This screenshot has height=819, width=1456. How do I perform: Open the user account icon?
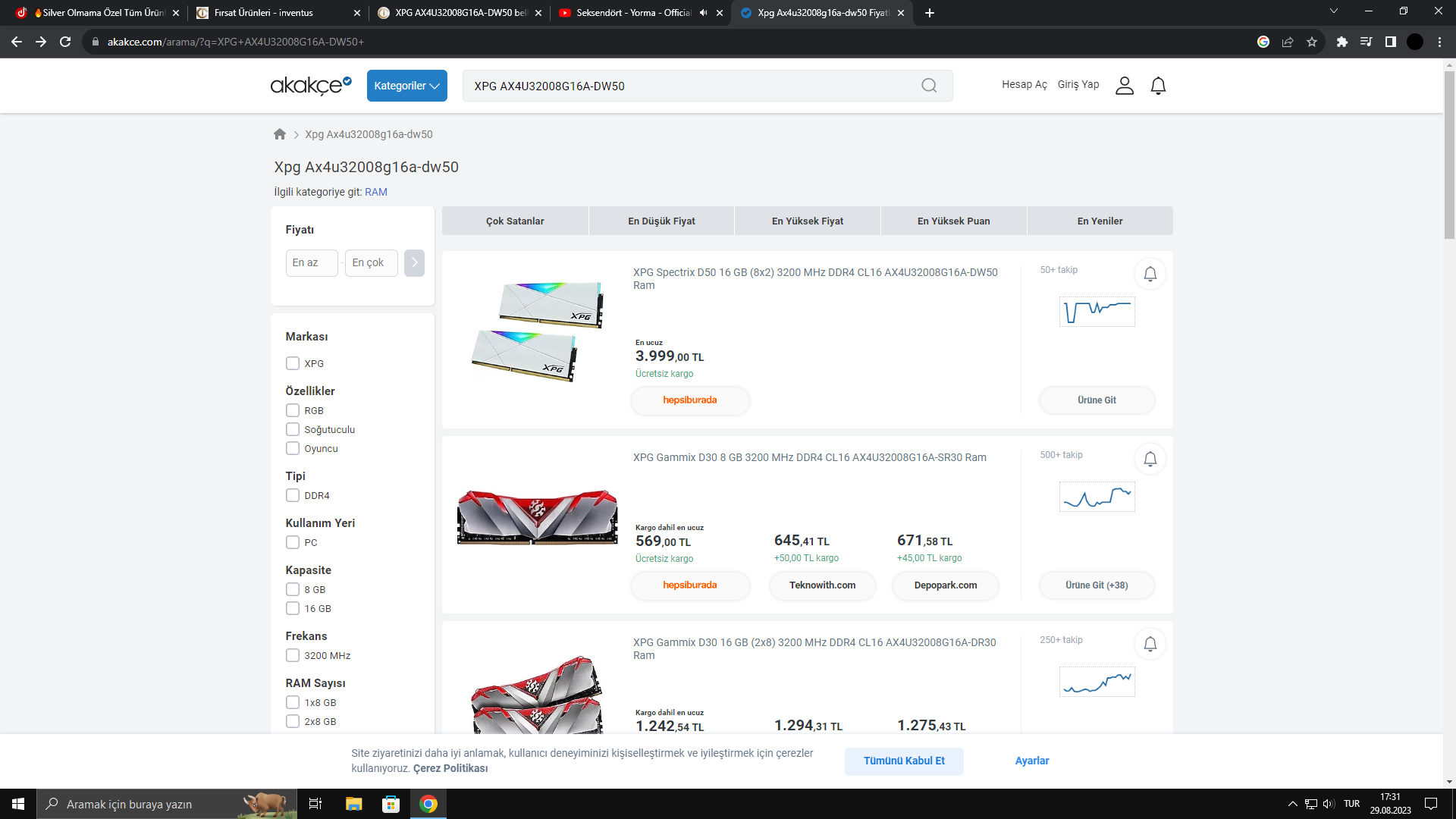[x=1124, y=86]
